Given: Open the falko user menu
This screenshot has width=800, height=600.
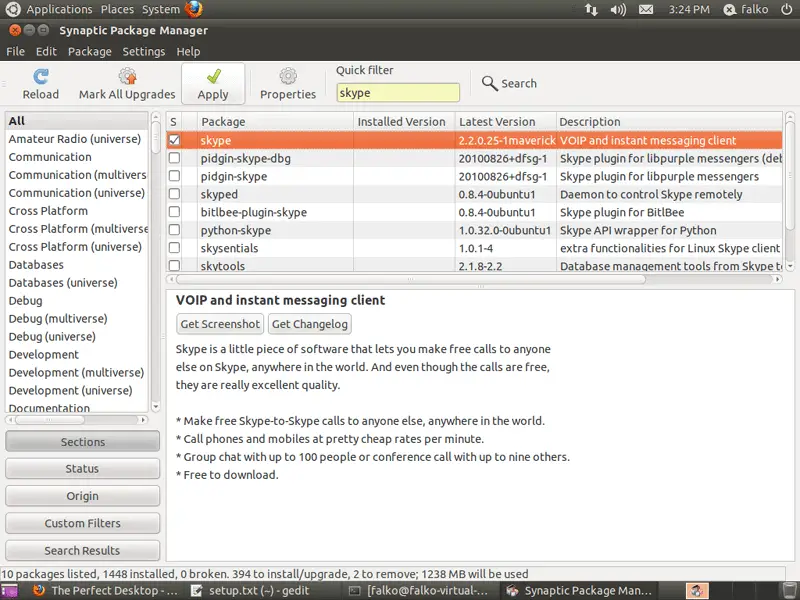Looking at the screenshot, I should pyautogui.click(x=746, y=9).
